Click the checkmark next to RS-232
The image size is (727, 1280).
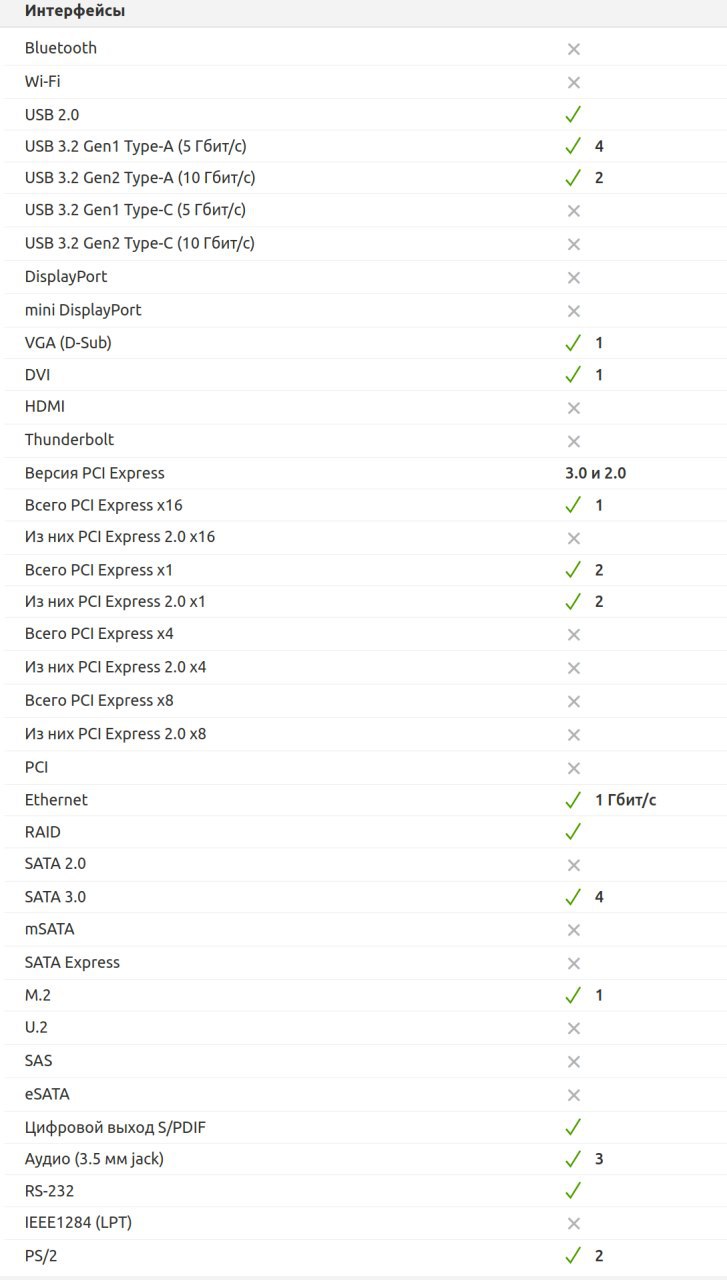[x=573, y=1191]
